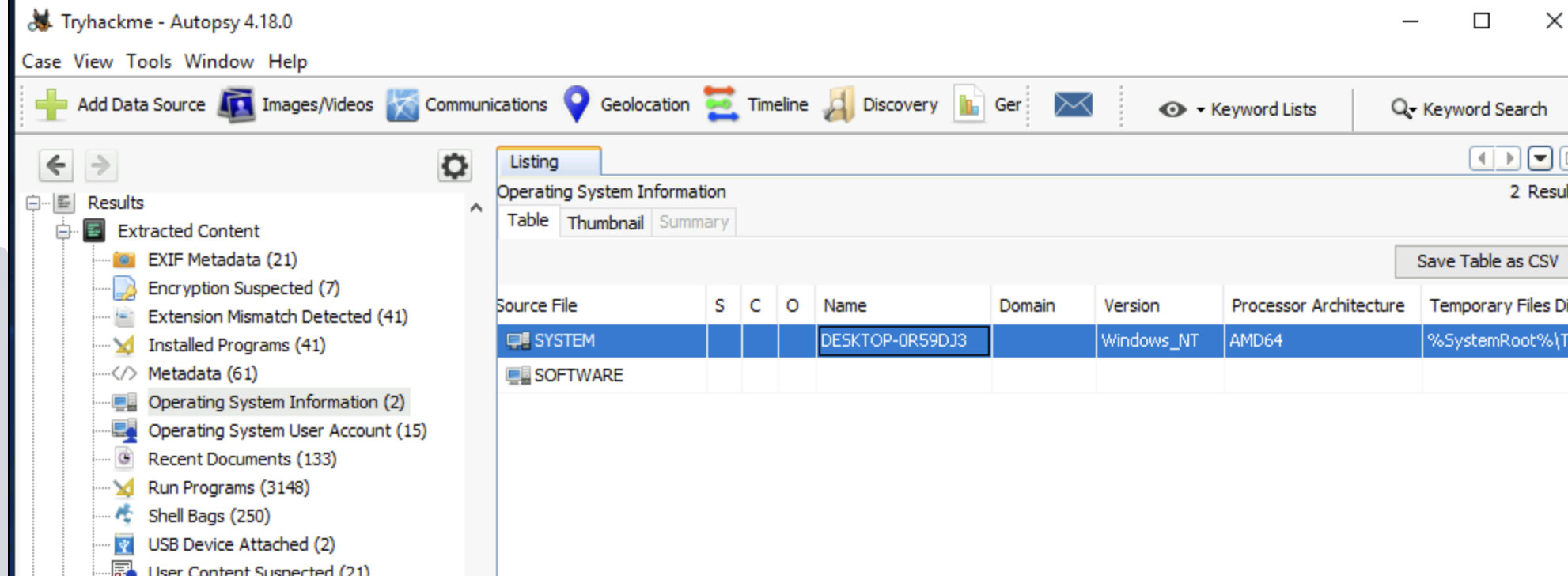Screen dimensions: 1568x576
Task: Open the Images/Videos gallery icon
Action: click(236, 104)
